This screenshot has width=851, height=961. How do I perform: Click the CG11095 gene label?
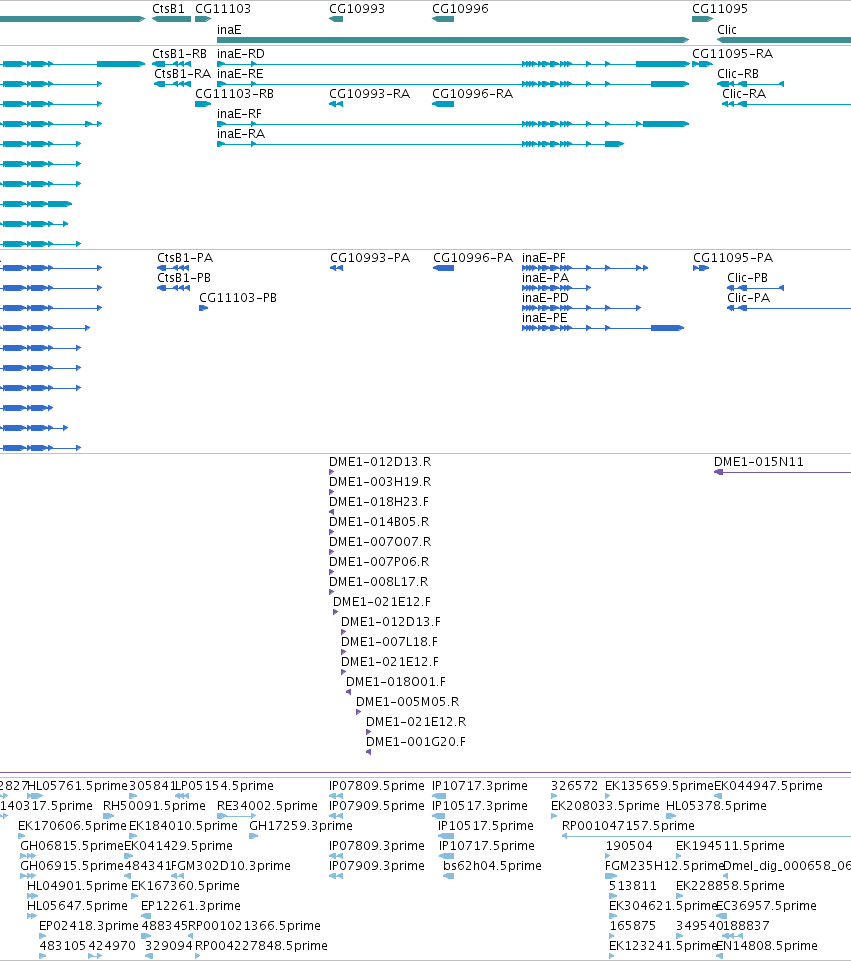(720, 9)
